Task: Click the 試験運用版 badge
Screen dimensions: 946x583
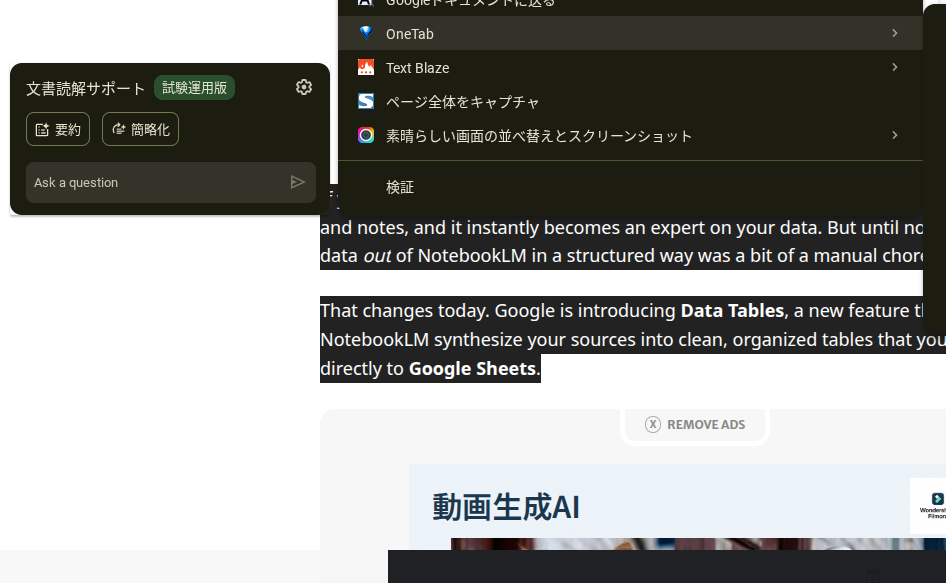Action: tap(194, 88)
